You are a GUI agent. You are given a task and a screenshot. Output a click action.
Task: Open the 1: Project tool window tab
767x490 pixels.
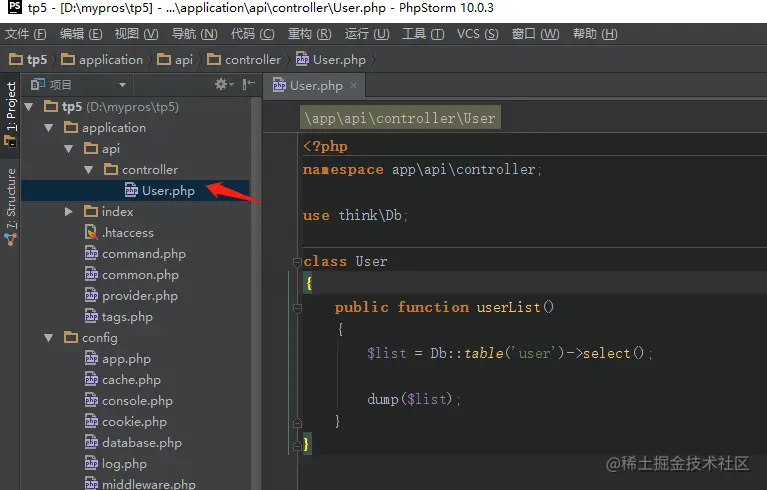point(10,113)
